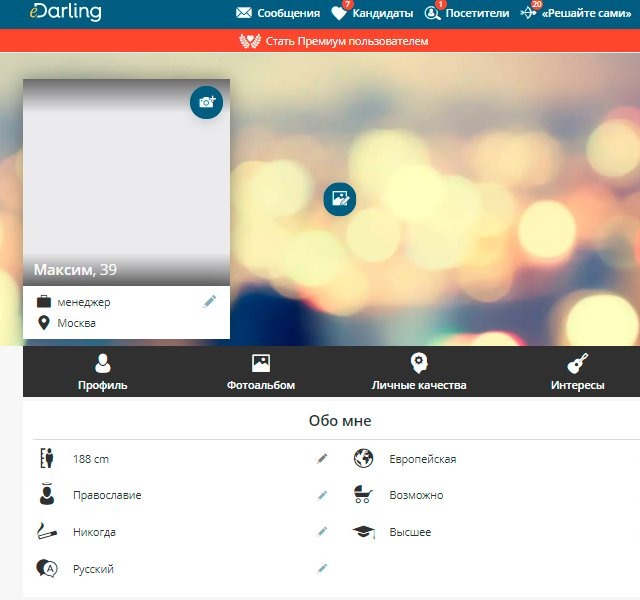Open Посетители visitors page
640x600 pixels.
point(467,14)
